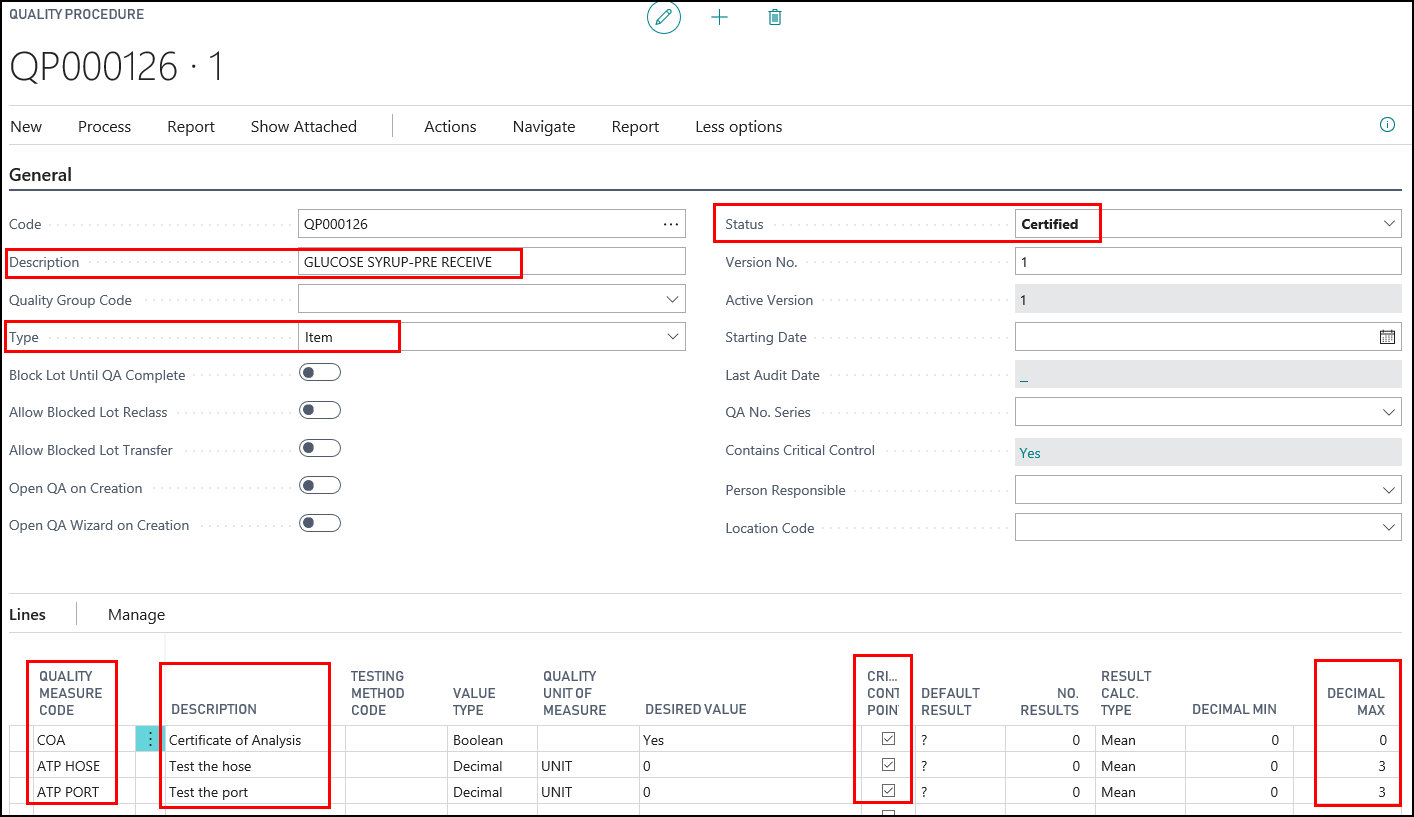Open the Code field ellipsis lookup
This screenshot has height=817, width=1414.
click(x=671, y=224)
